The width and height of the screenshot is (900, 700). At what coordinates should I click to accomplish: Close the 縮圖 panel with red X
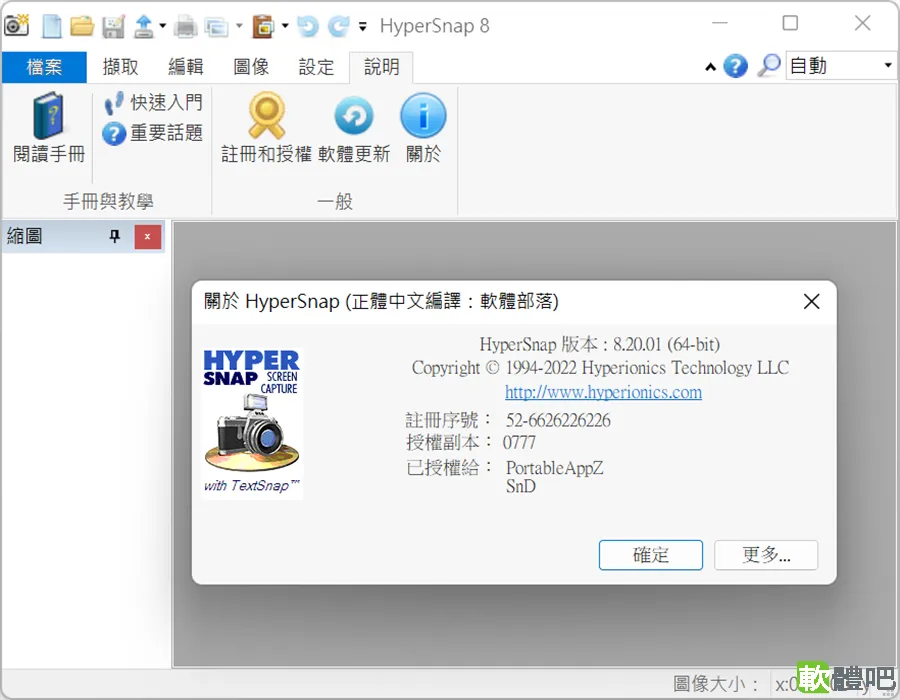click(x=148, y=237)
